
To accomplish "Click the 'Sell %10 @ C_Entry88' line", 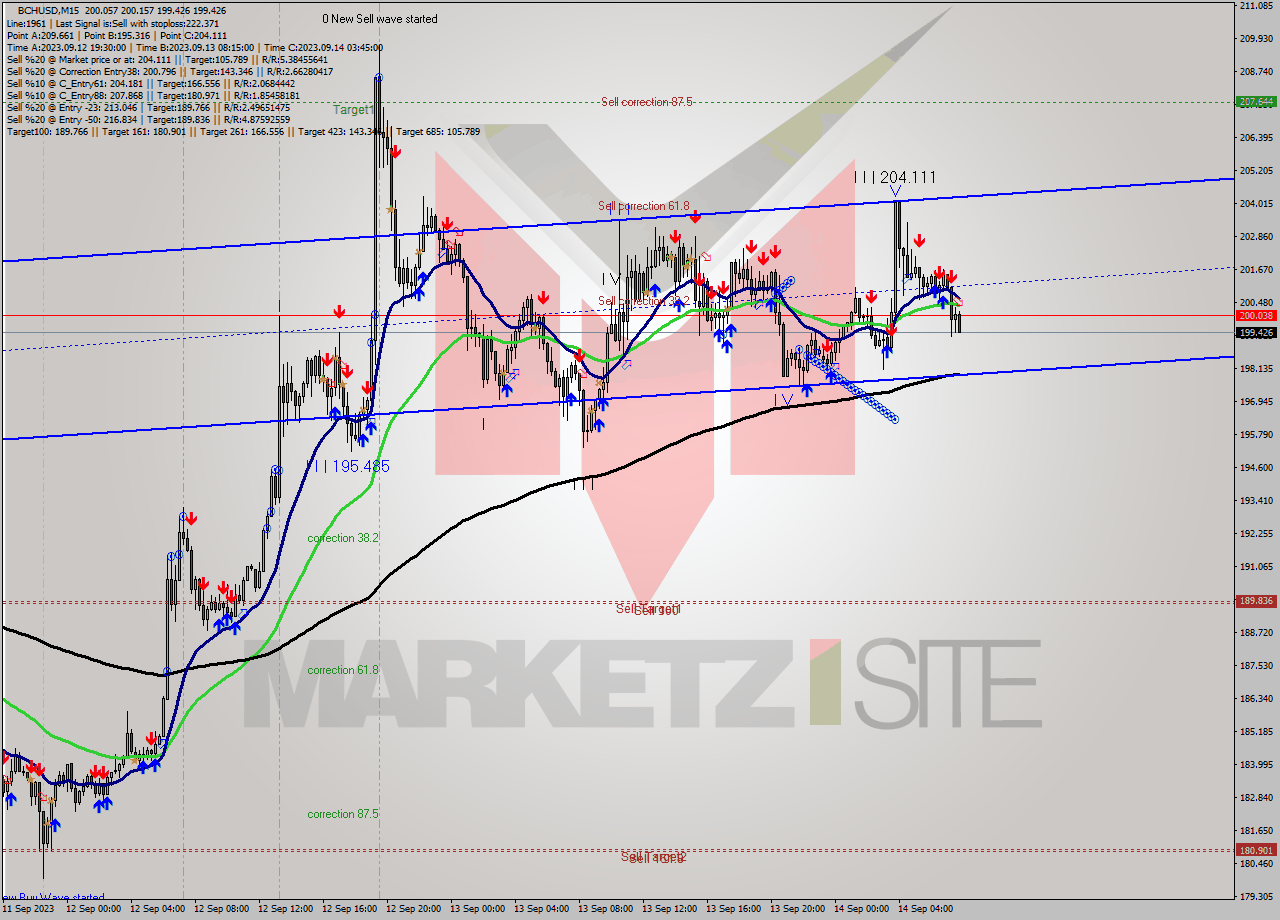I will tap(155, 95).
